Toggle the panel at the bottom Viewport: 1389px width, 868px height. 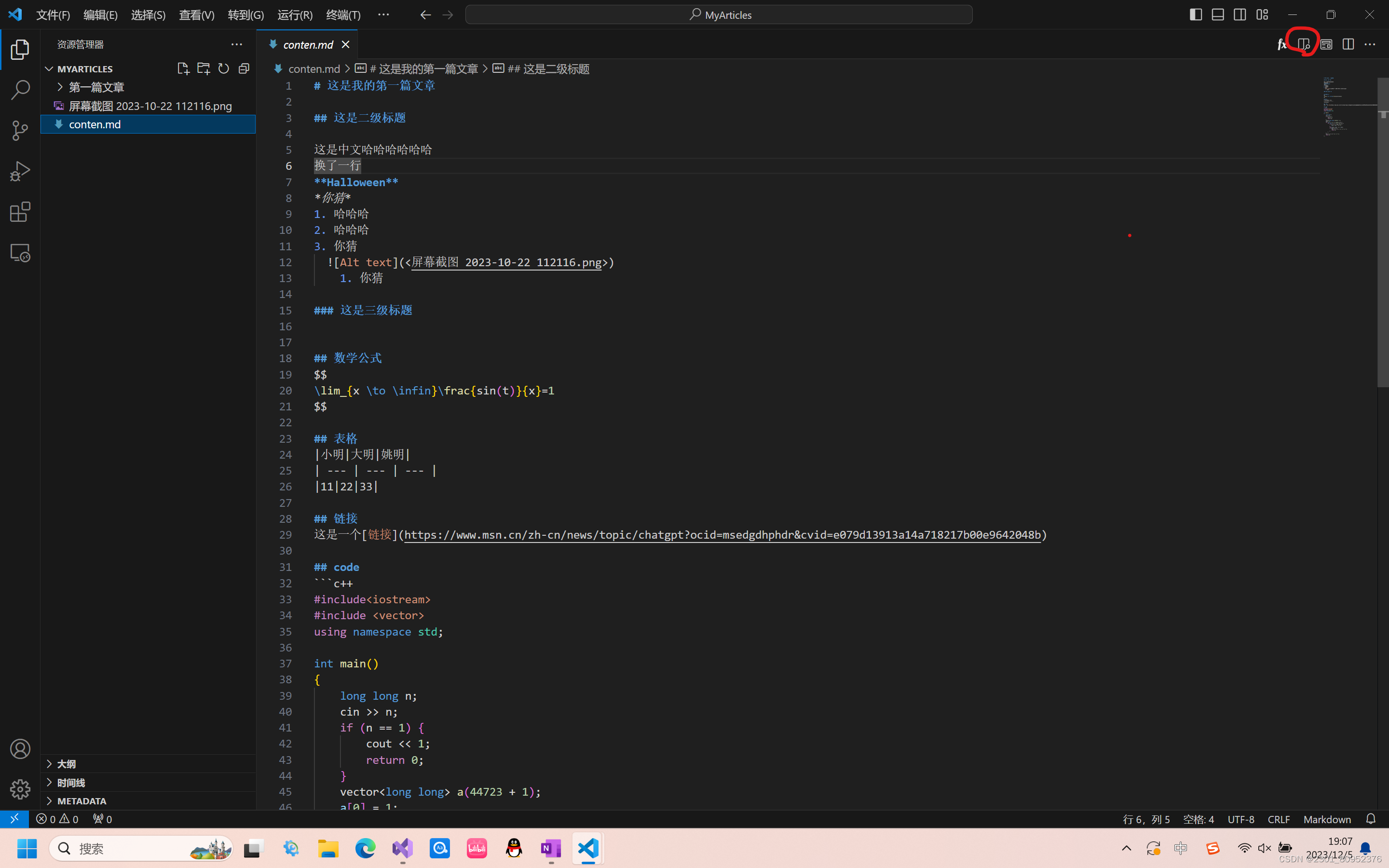point(1217,14)
